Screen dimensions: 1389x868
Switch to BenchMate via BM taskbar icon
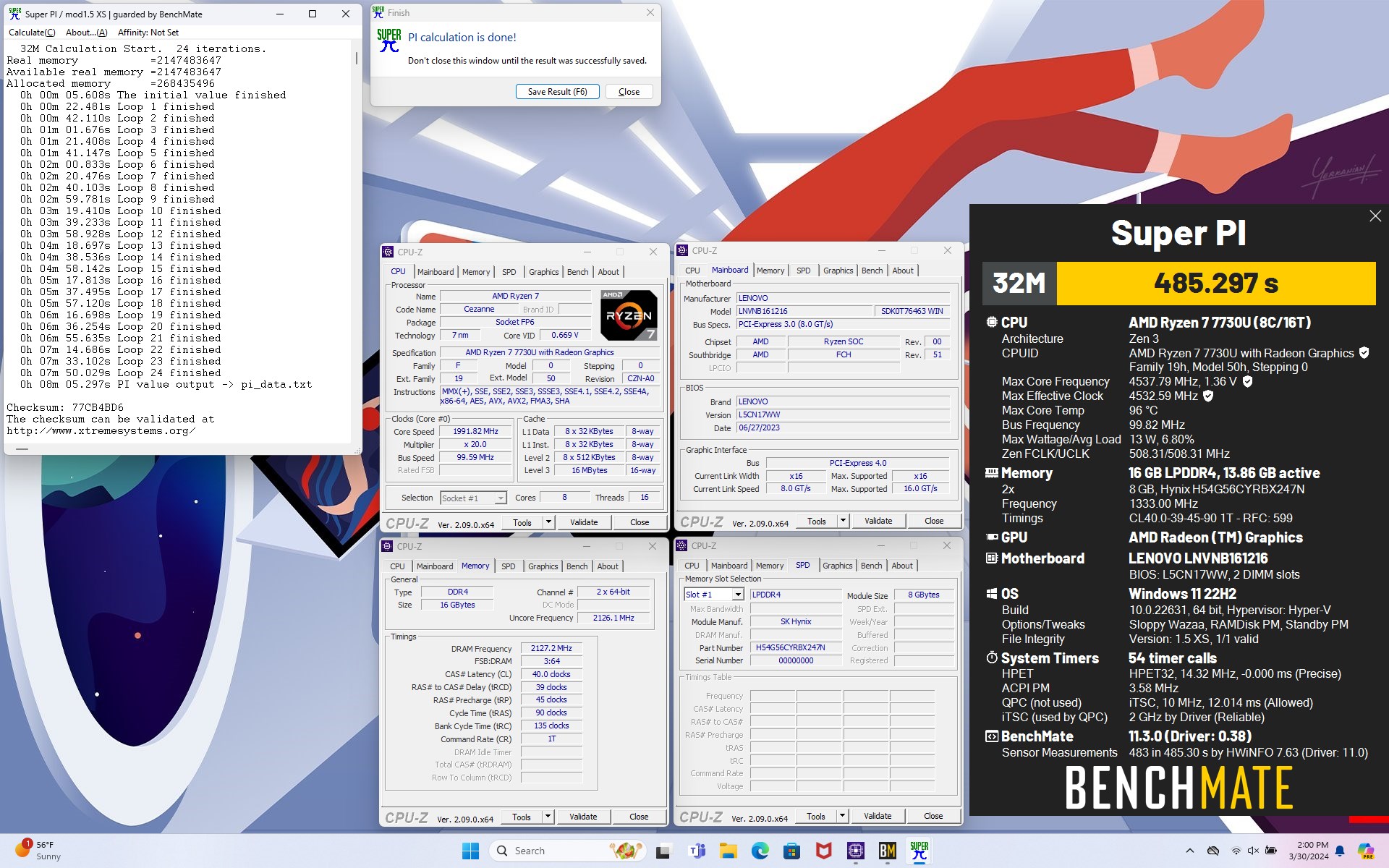(888, 851)
